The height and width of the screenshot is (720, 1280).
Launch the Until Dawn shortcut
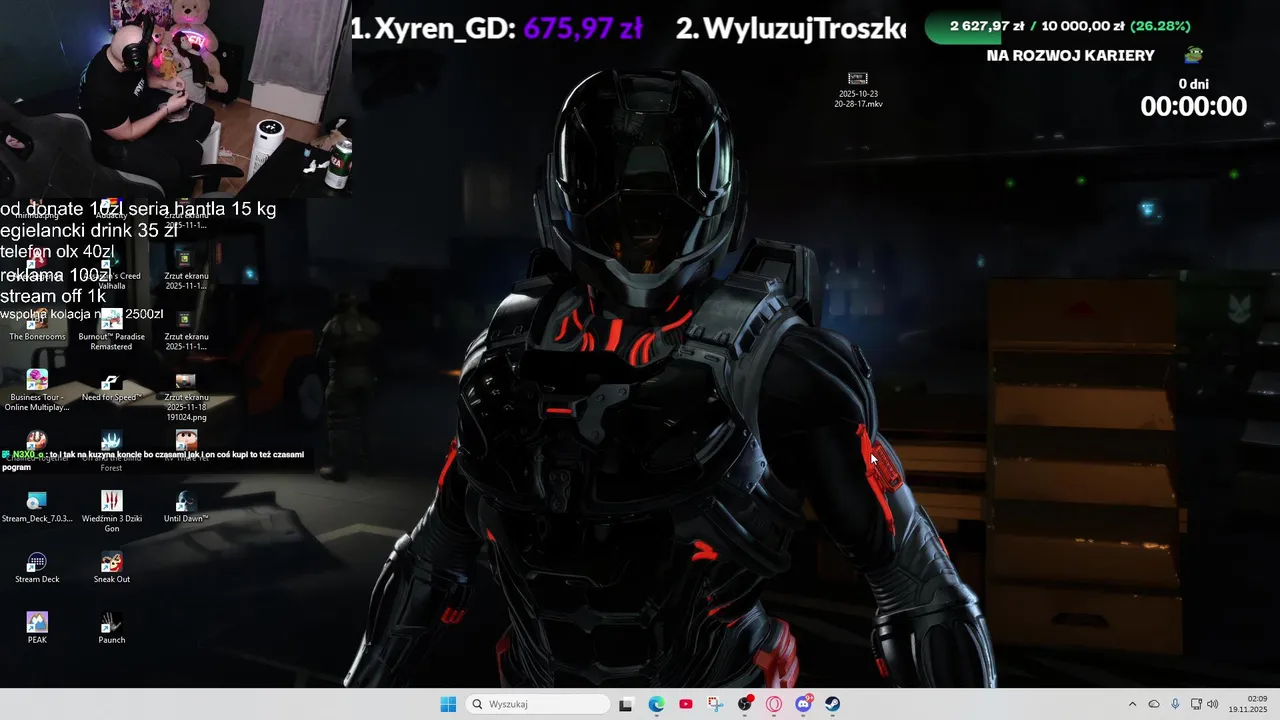click(x=185, y=508)
